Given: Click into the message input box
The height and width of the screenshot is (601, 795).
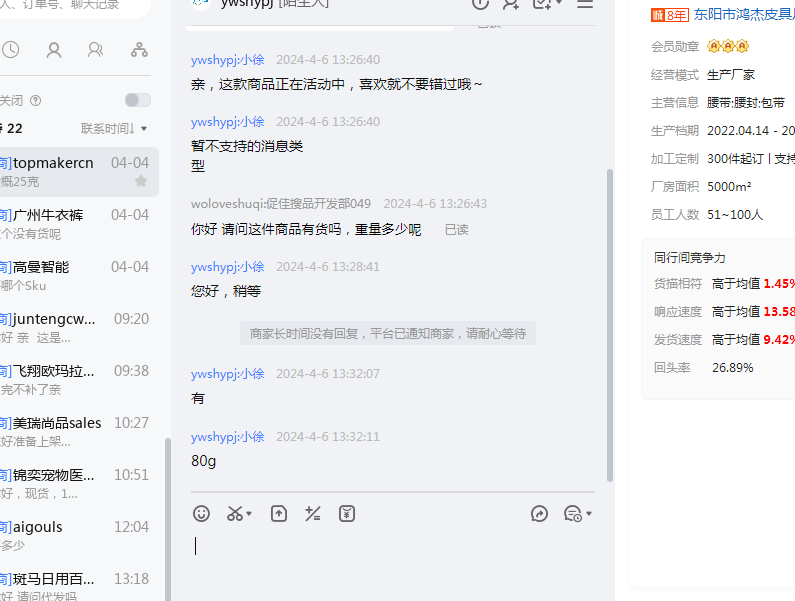Looking at the screenshot, I should [393, 563].
